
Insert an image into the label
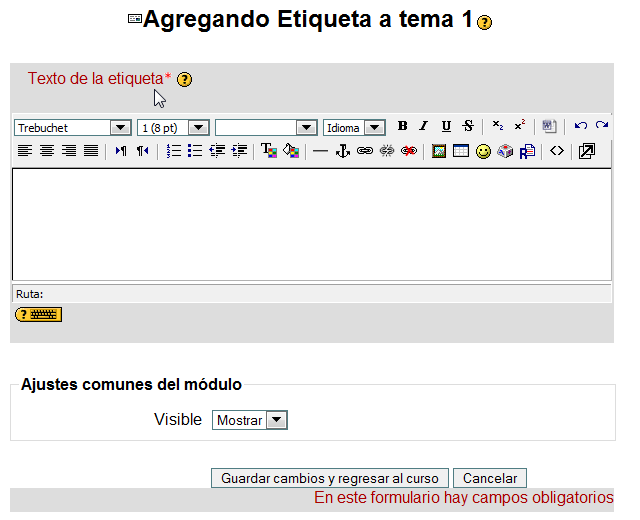[438, 151]
